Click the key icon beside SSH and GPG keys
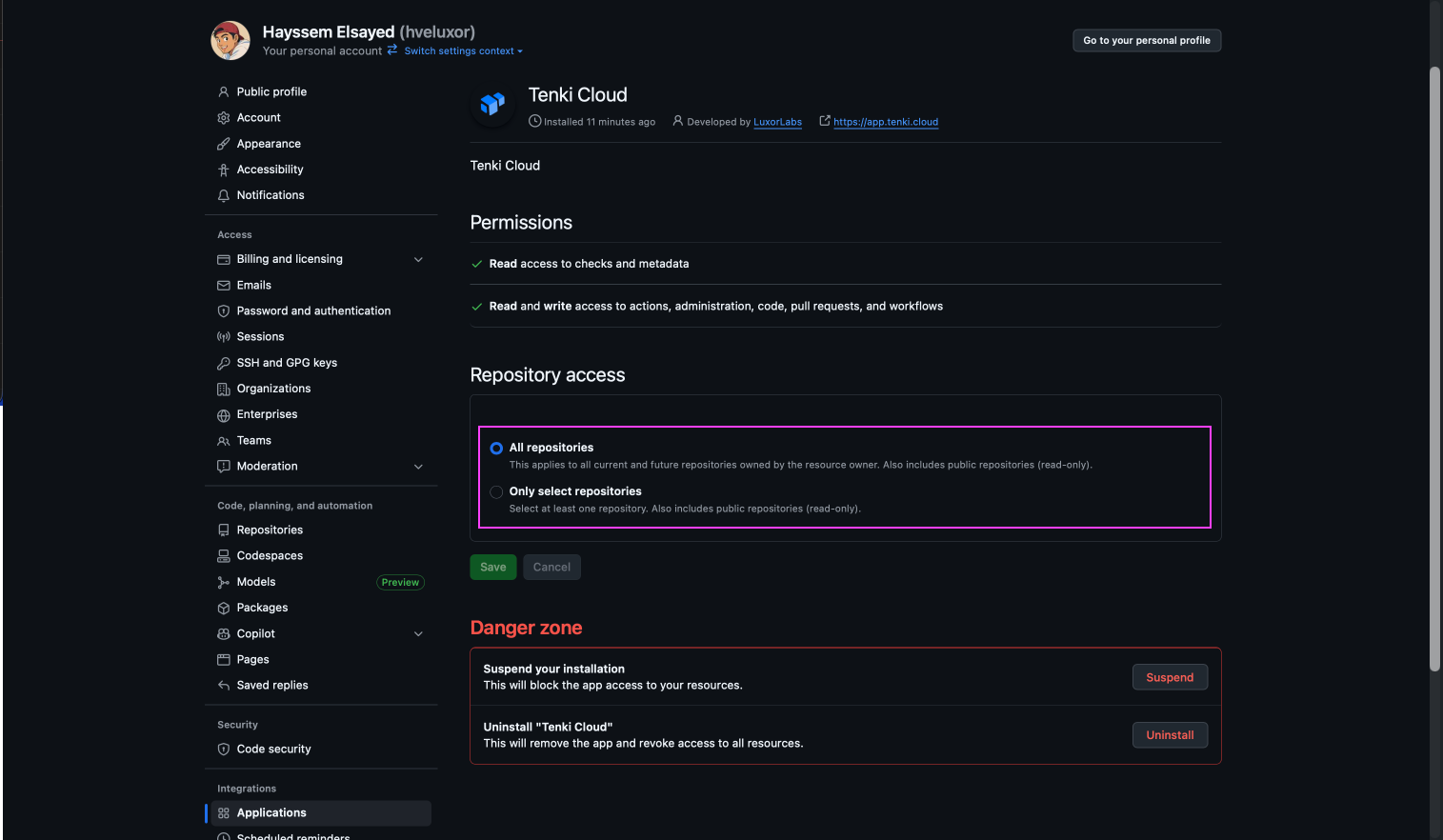The width and height of the screenshot is (1443, 840). (x=224, y=363)
